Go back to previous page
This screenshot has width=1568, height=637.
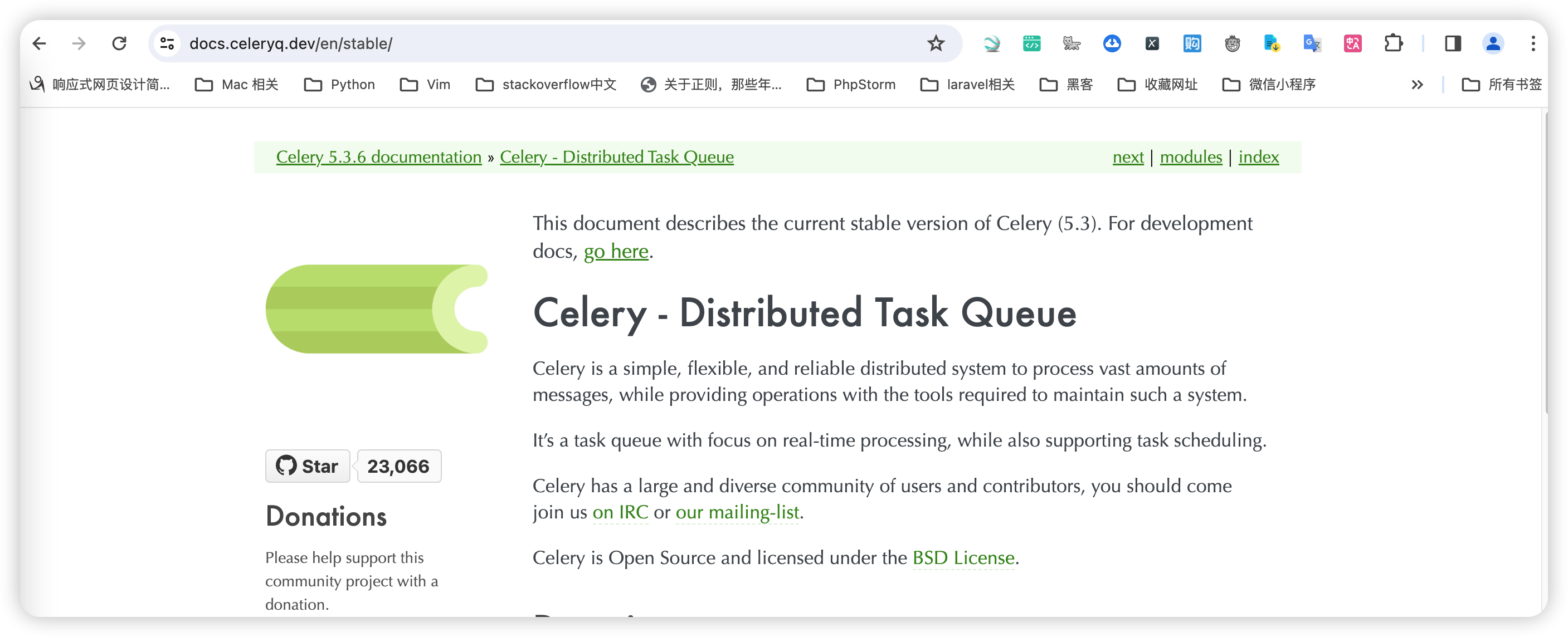pyautogui.click(x=40, y=43)
